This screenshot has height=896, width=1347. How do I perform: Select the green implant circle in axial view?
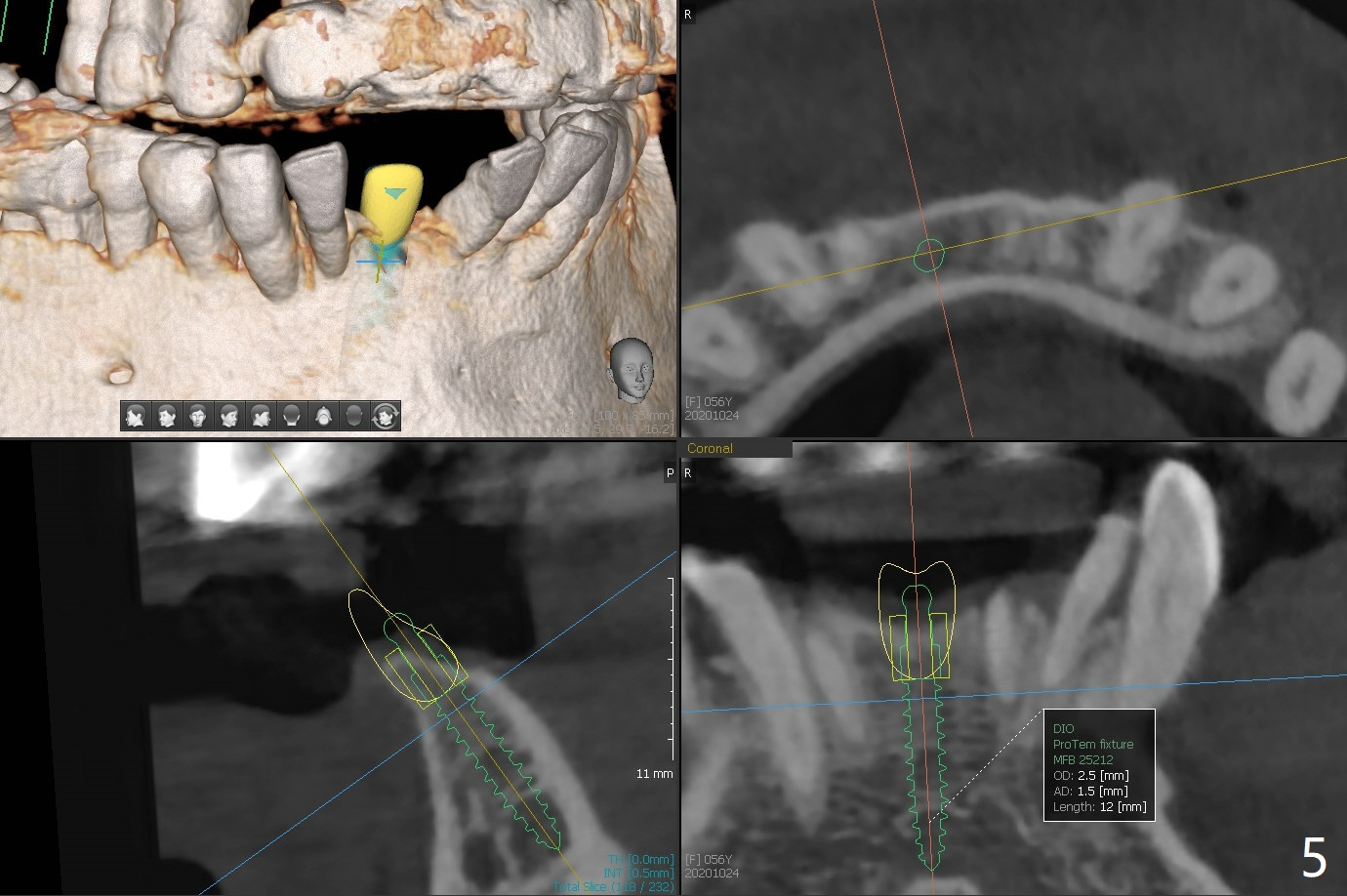(x=928, y=256)
